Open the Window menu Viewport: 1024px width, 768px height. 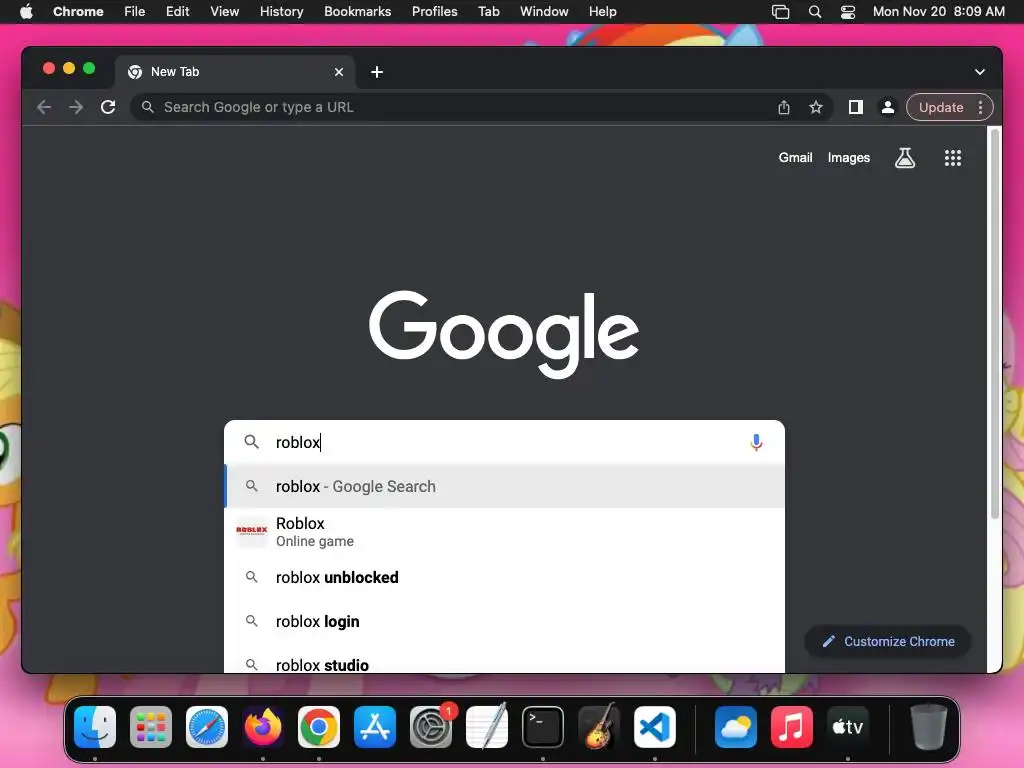[544, 11]
